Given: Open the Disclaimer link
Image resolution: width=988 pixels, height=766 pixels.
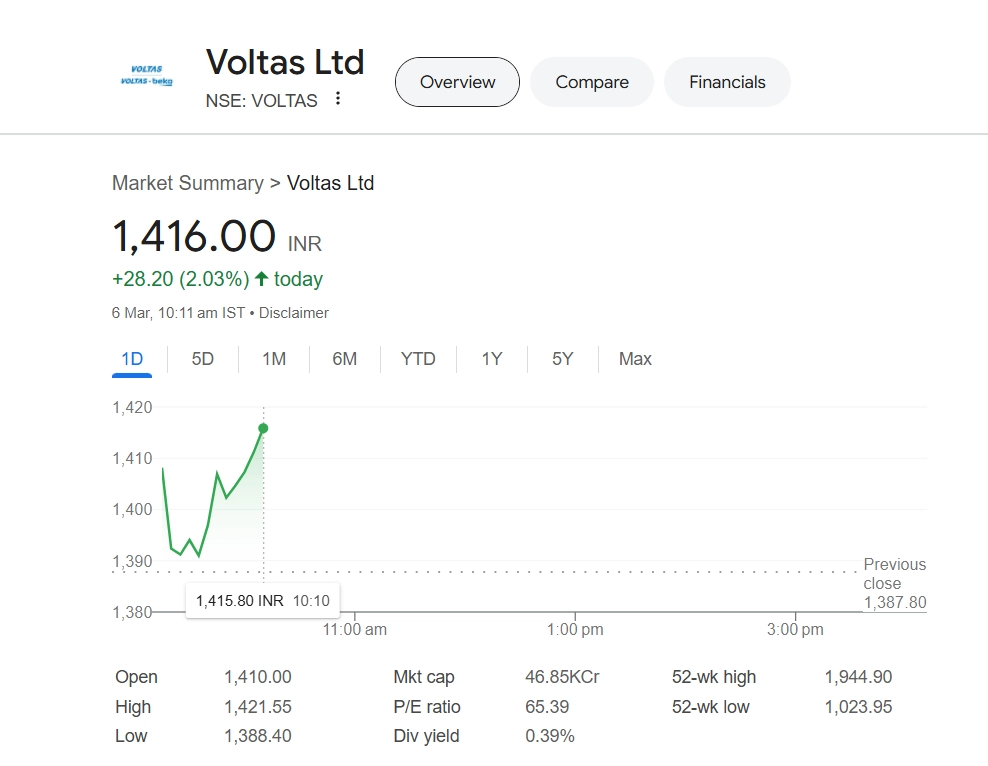Looking at the screenshot, I should point(294,313).
